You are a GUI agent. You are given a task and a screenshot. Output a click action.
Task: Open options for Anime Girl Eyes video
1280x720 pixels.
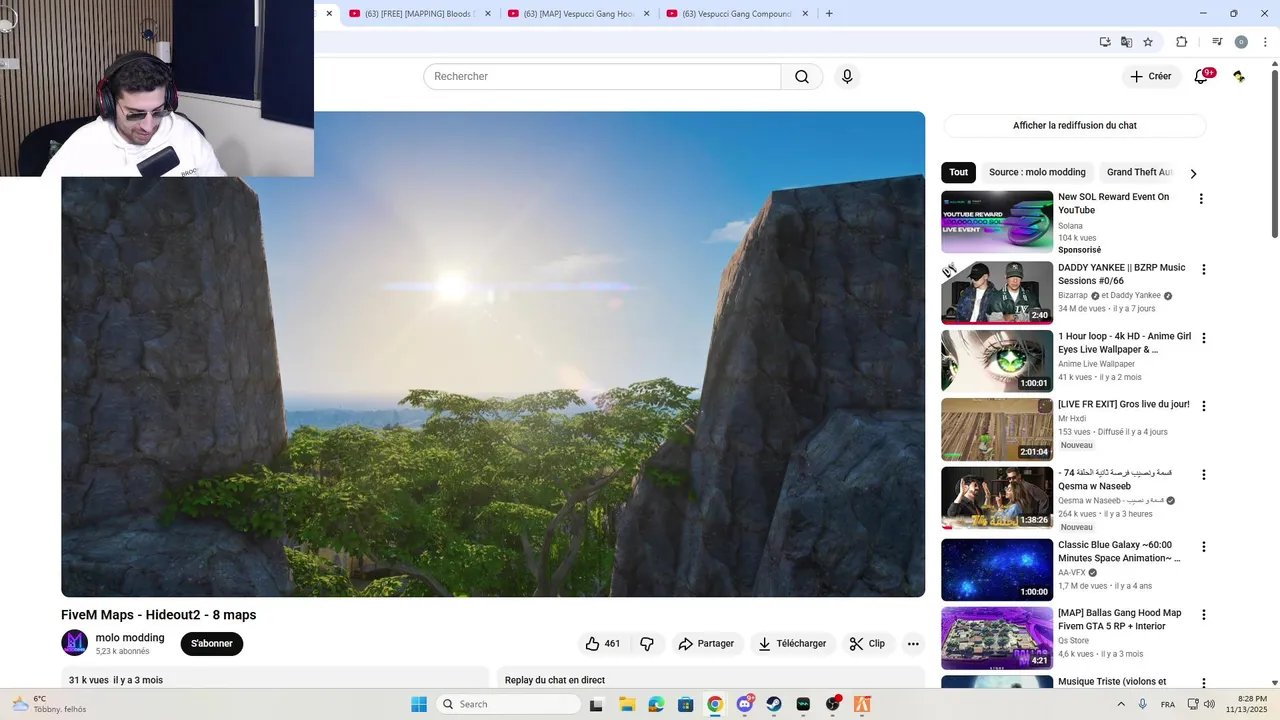[x=1203, y=338]
